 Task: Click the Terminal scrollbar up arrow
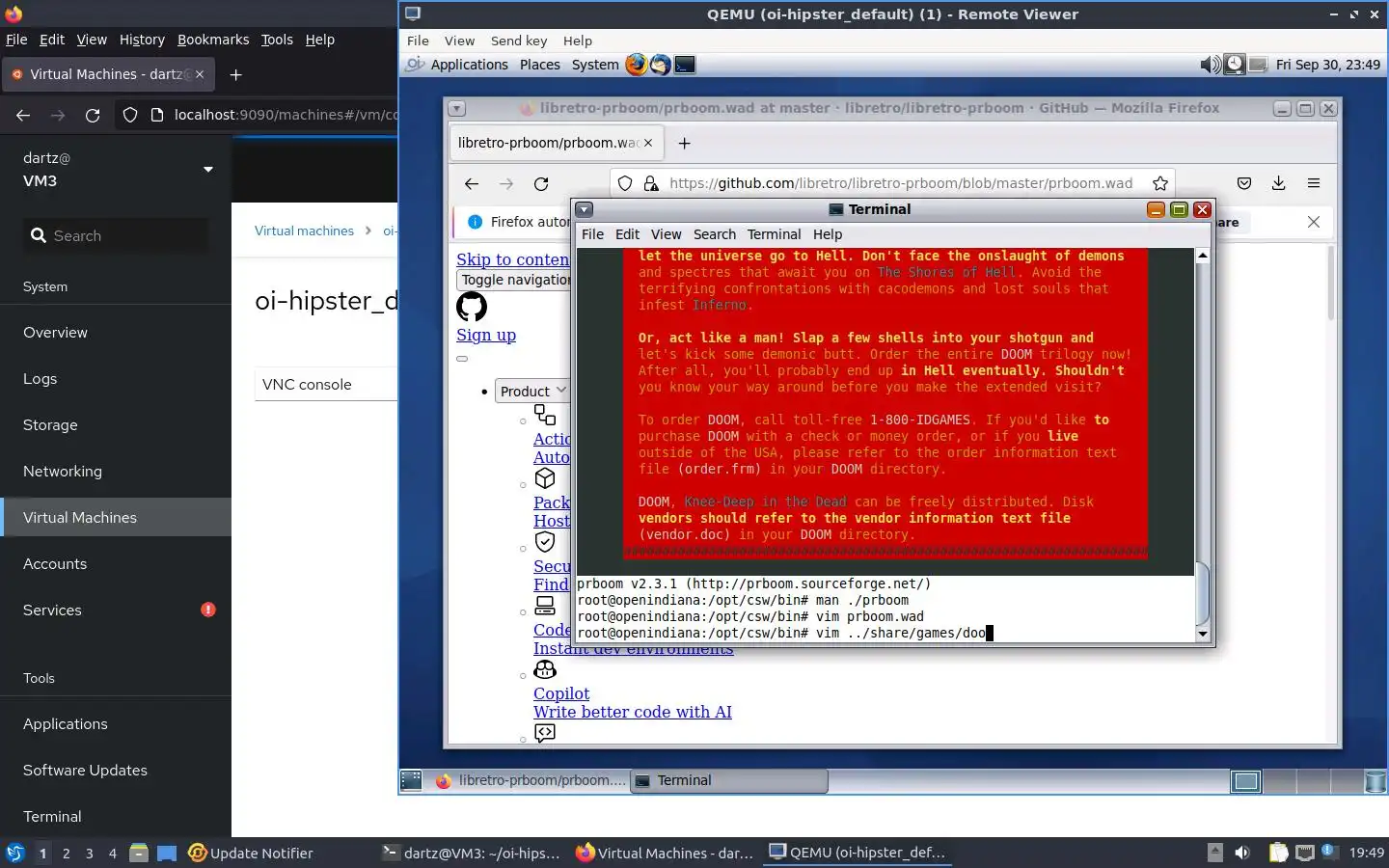pos(1202,256)
